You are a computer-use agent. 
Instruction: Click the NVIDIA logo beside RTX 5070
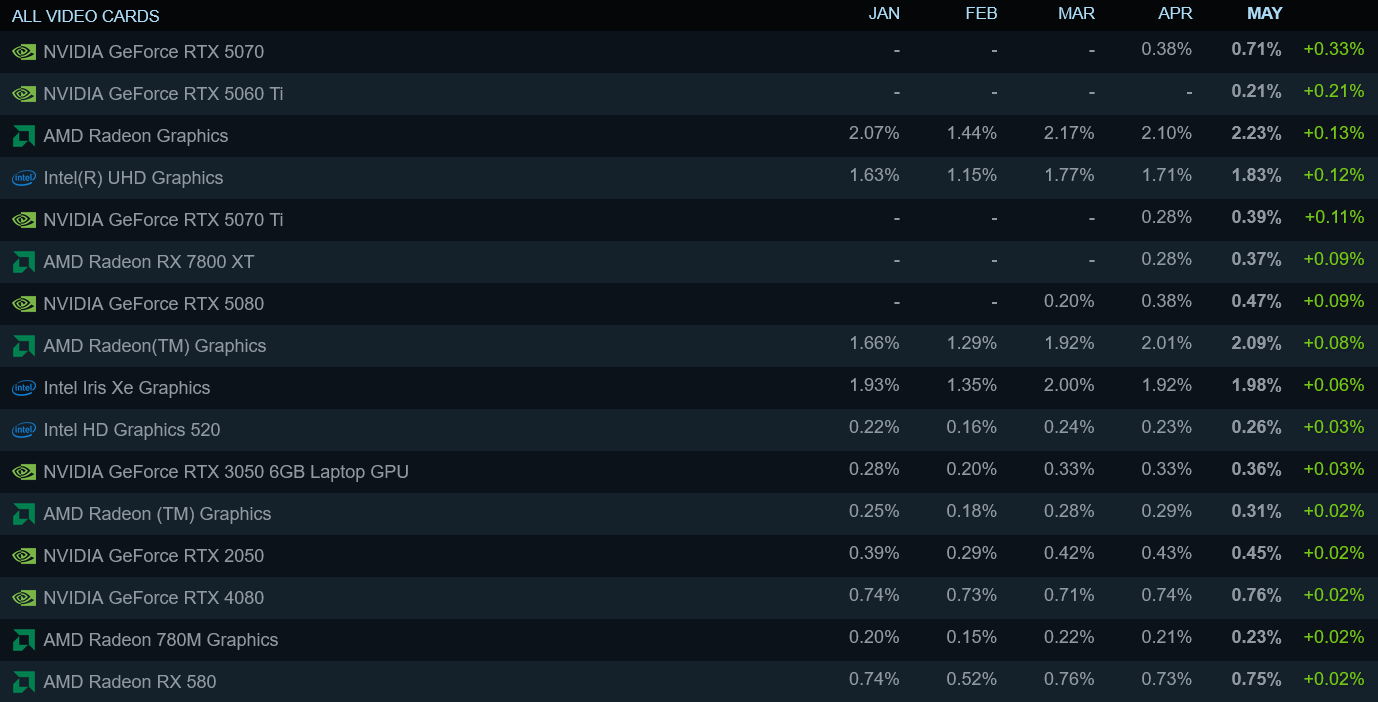tap(24, 52)
